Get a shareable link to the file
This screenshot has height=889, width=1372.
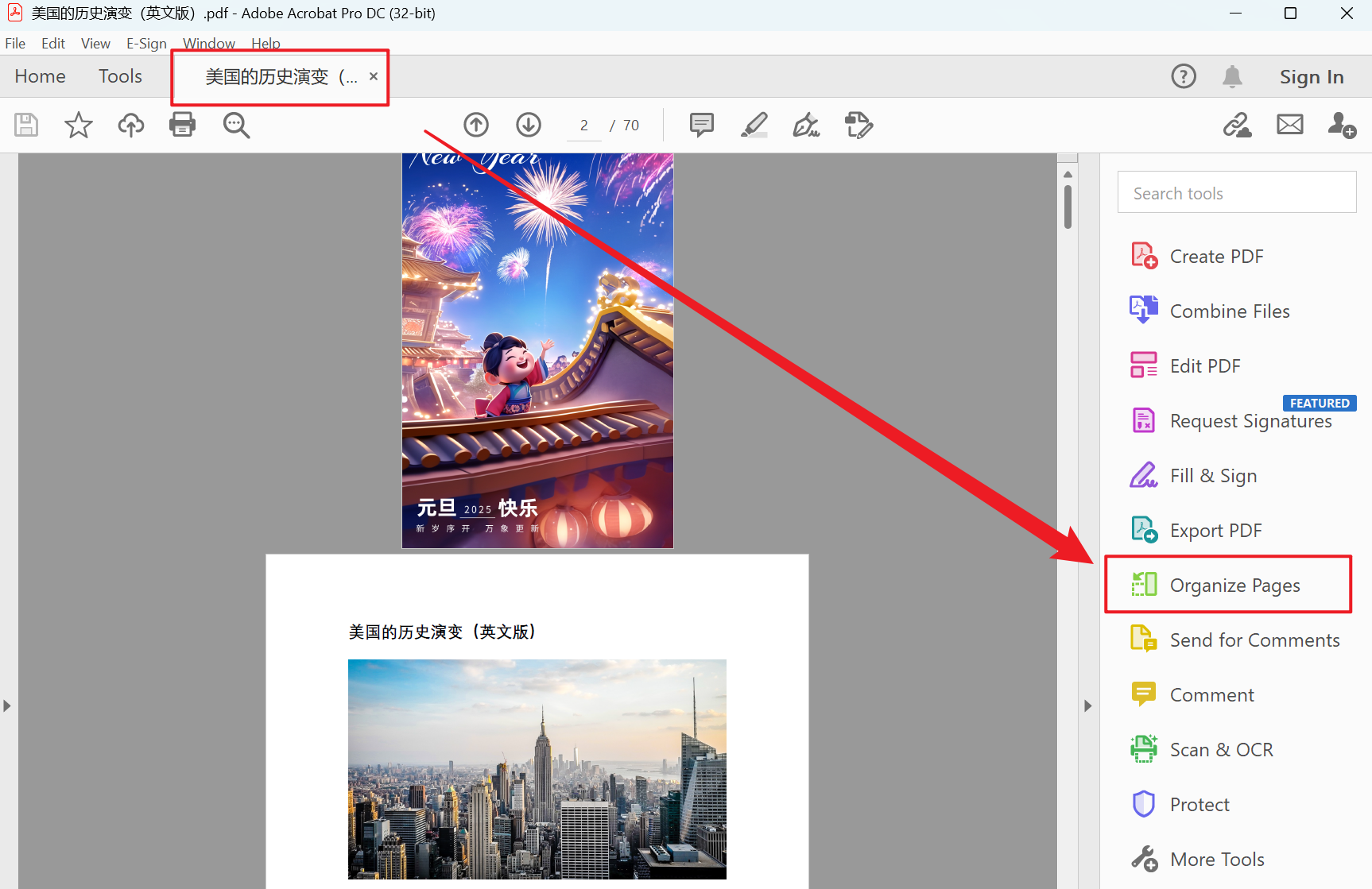[x=1237, y=125]
